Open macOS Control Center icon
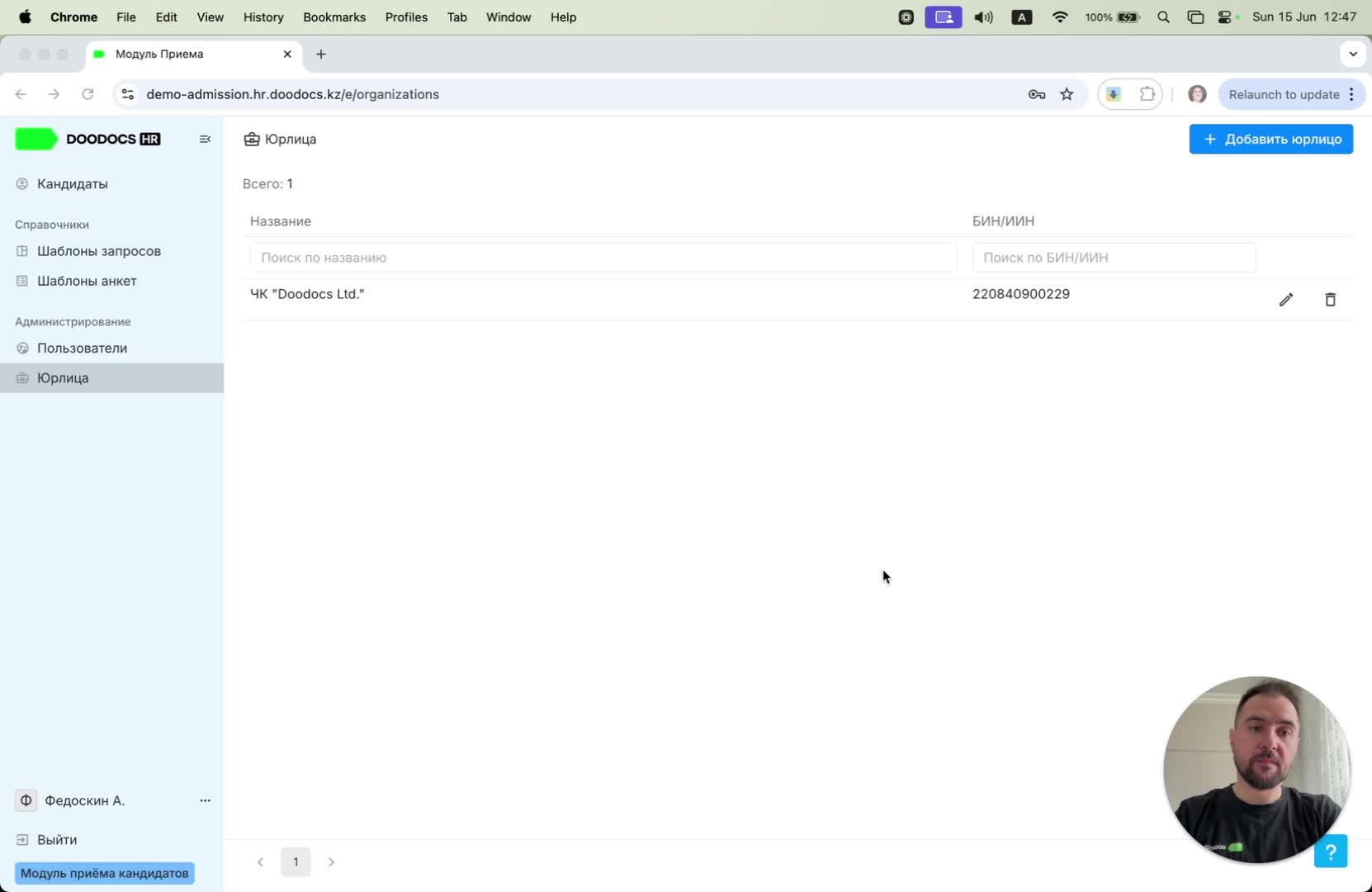This screenshot has width=1372, height=892. [1226, 17]
